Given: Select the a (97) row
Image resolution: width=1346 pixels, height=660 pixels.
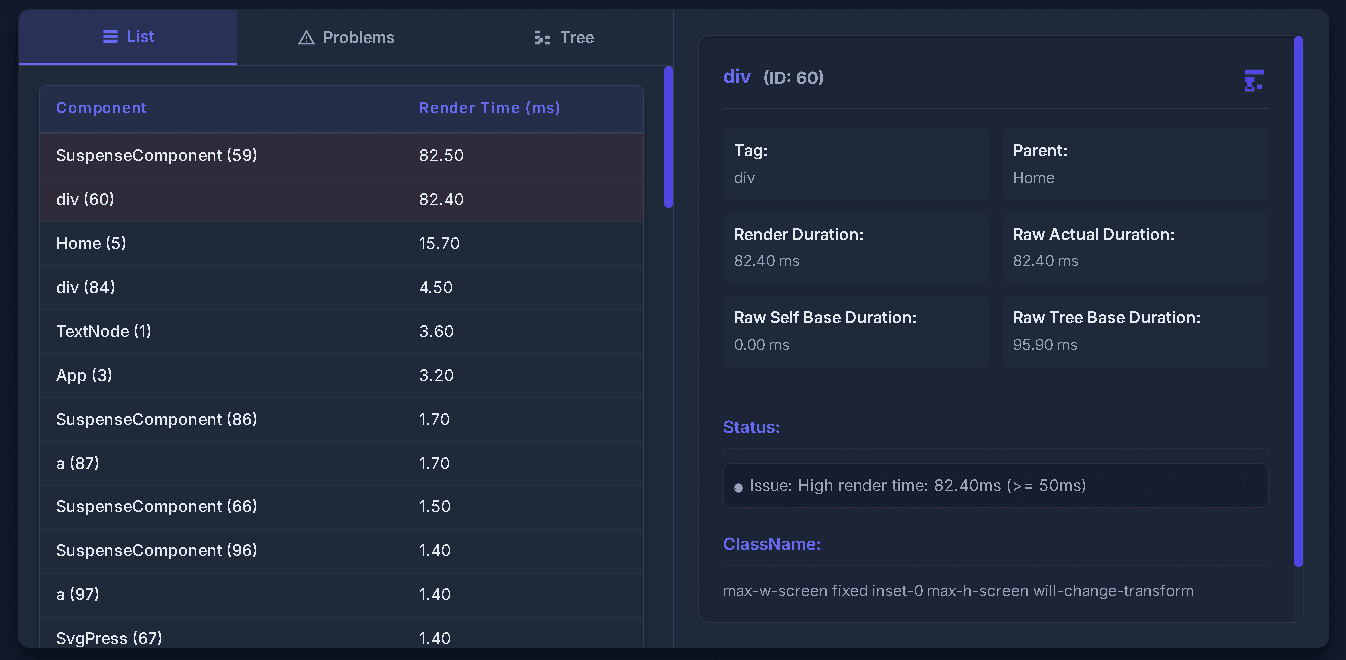Looking at the screenshot, I should tap(341, 595).
